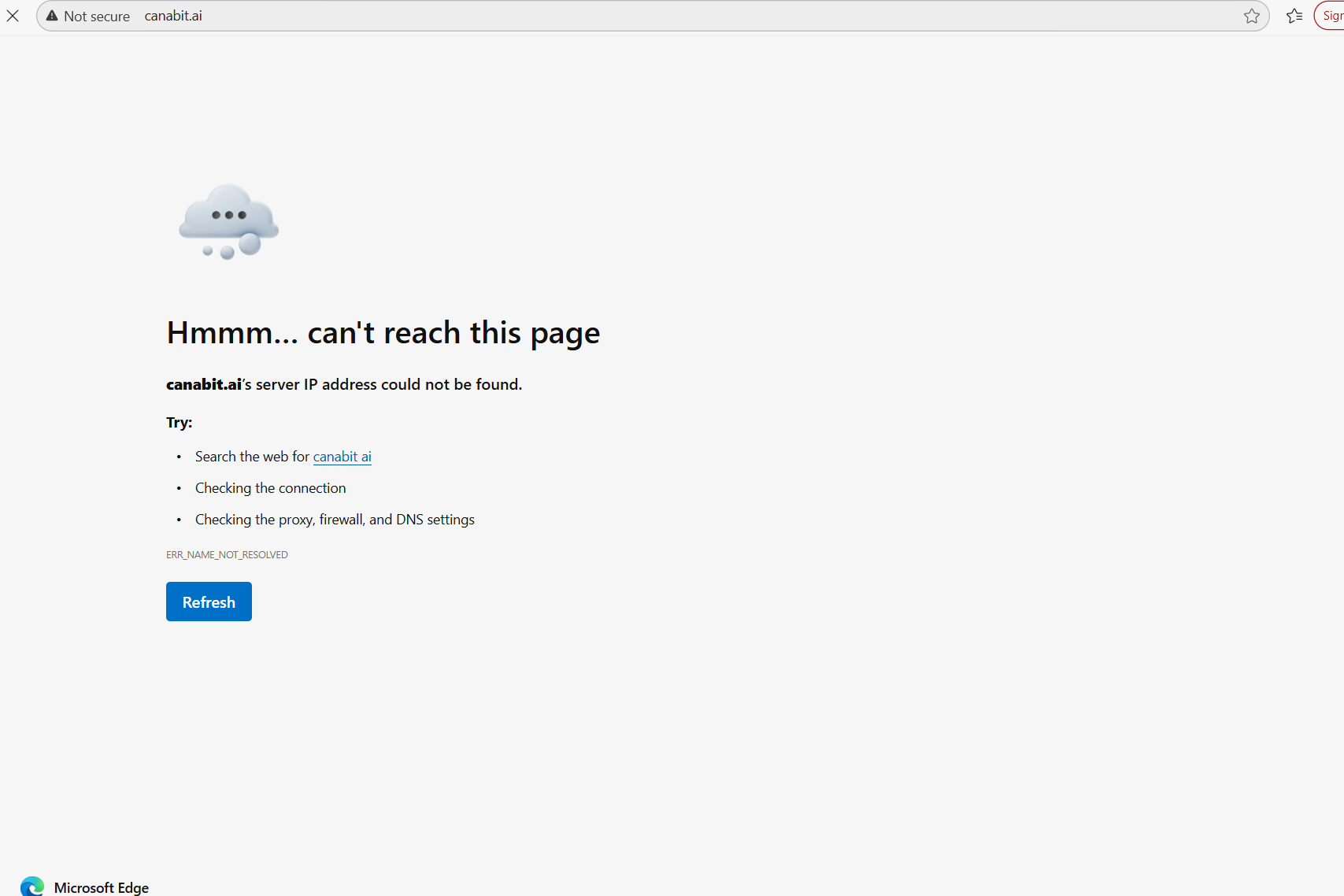Viewport: 1344px width, 896px height.
Task: Click the 'Search the web for' text
Action: pyautogui.click(x=252, y=457)
